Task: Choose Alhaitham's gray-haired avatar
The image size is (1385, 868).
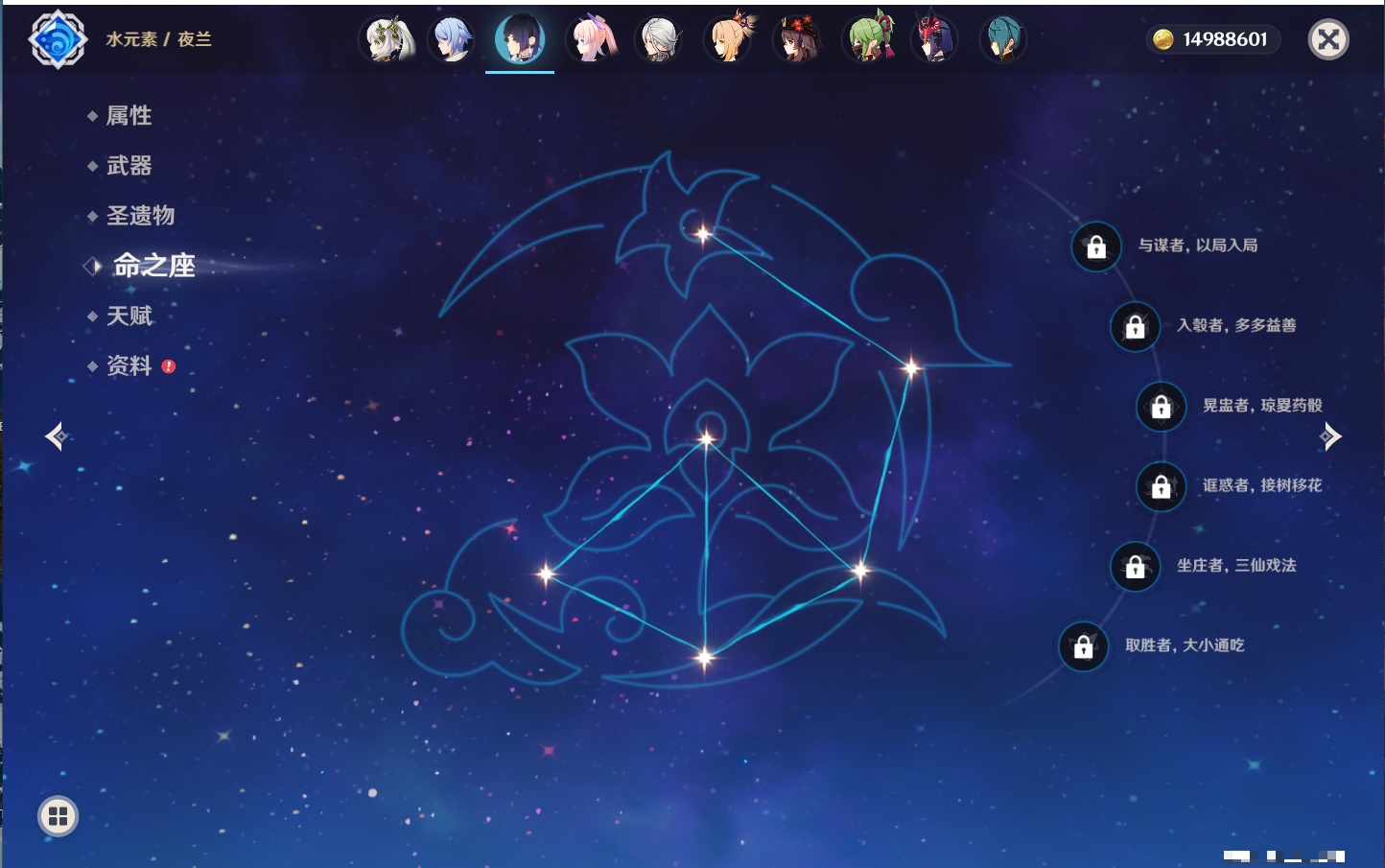Action: click(660, 39)
